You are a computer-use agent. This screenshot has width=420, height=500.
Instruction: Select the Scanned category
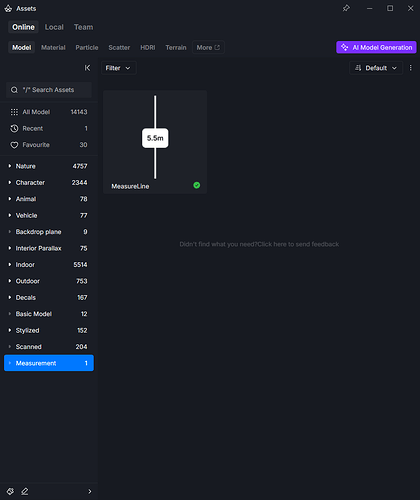(49, 347)
